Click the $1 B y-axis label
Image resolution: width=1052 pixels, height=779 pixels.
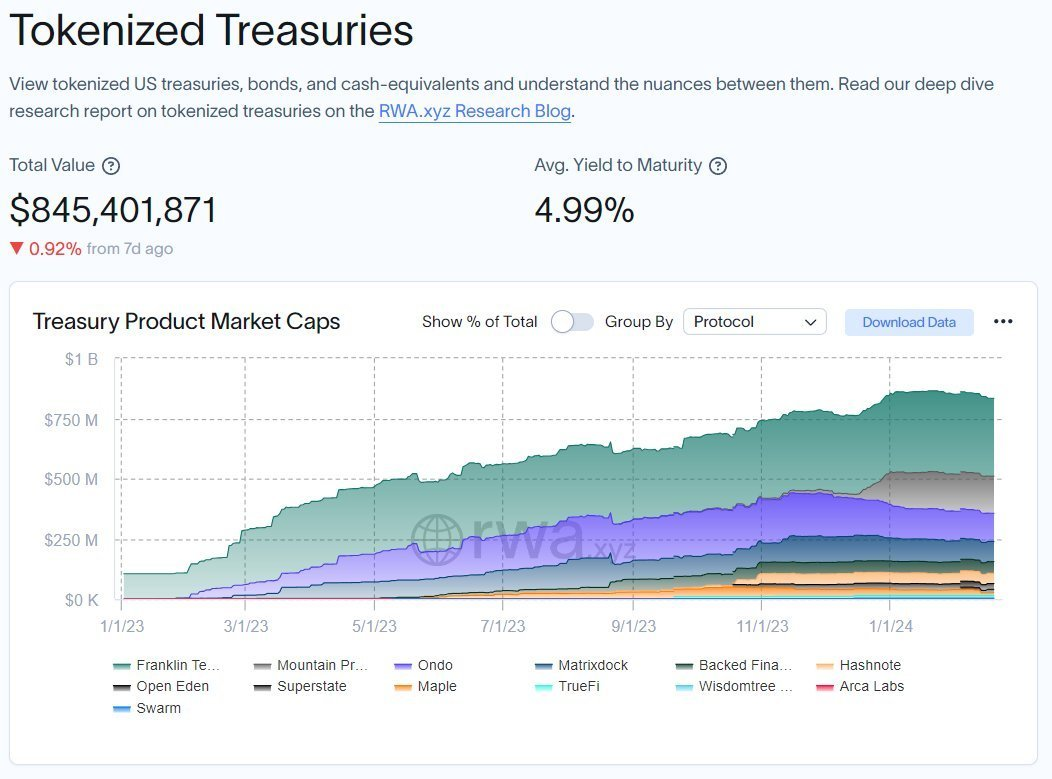click(x=81, y=359)
